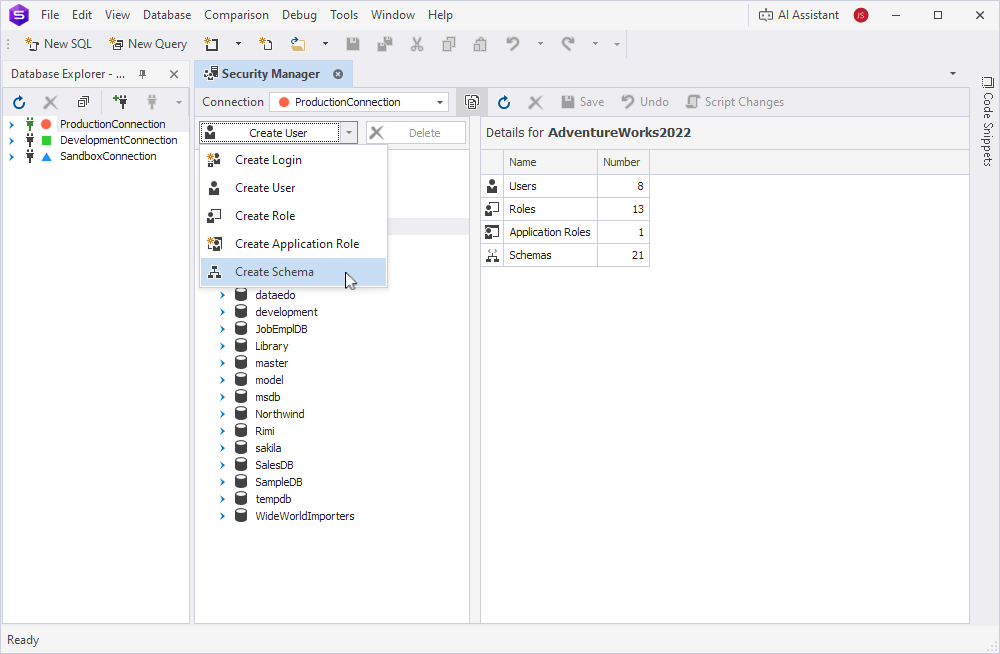1000x654 pixels.
Task: Expand the Northwind database node
Action: [222, 413]
